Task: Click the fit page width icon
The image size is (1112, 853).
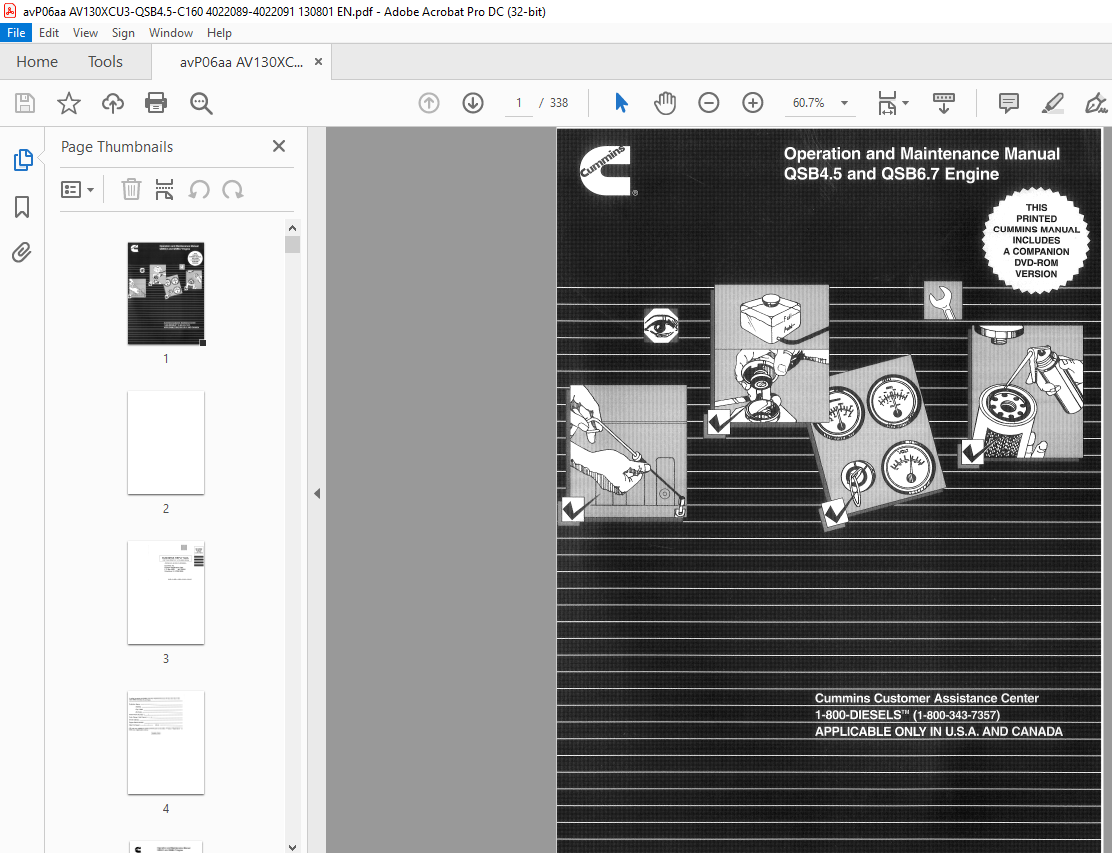Action: click(x=887, y=104)
